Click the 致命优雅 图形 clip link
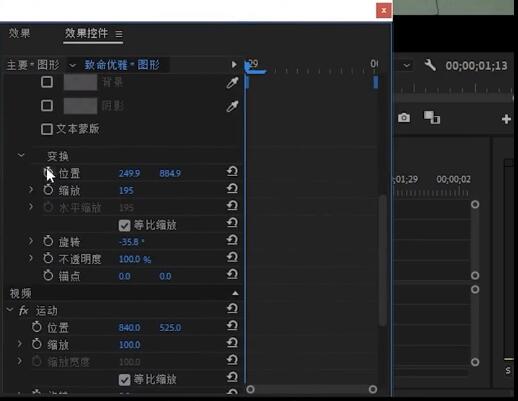This screenshot has width=518, height=401. (122, 65)
